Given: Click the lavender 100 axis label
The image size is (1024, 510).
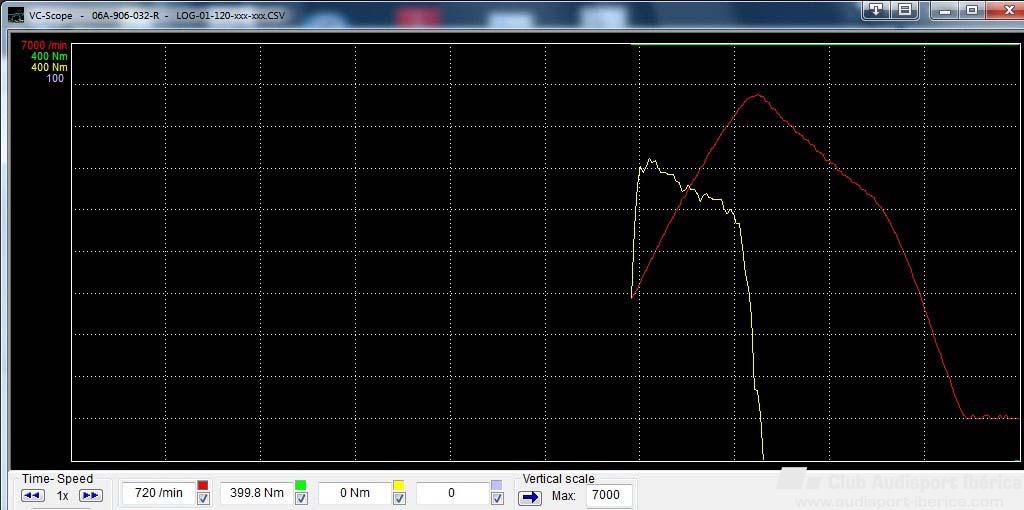Looking at the screenshot, I should coord(55,78).
